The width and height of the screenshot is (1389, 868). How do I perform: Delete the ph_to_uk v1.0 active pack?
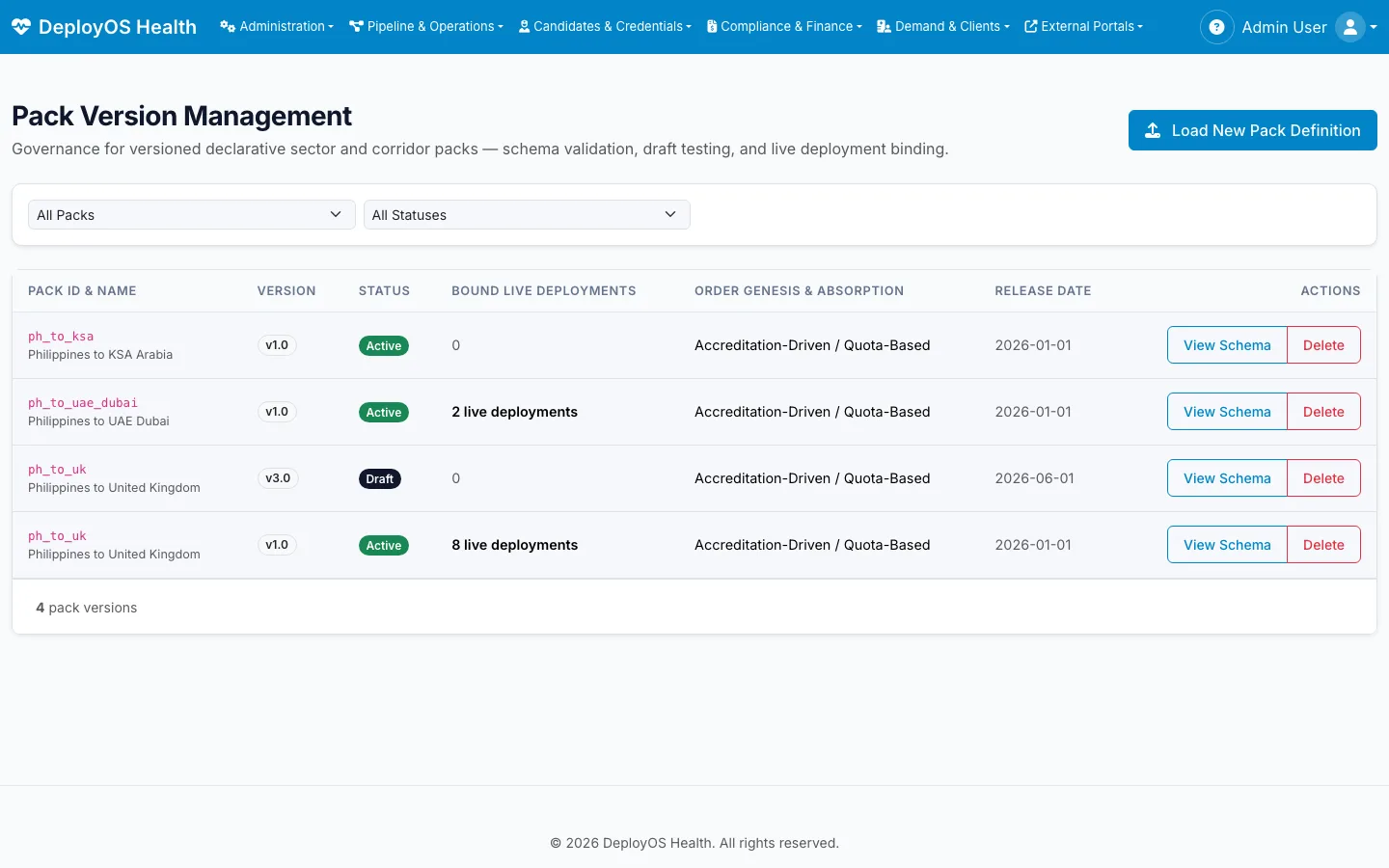(x=1323, y=545)
